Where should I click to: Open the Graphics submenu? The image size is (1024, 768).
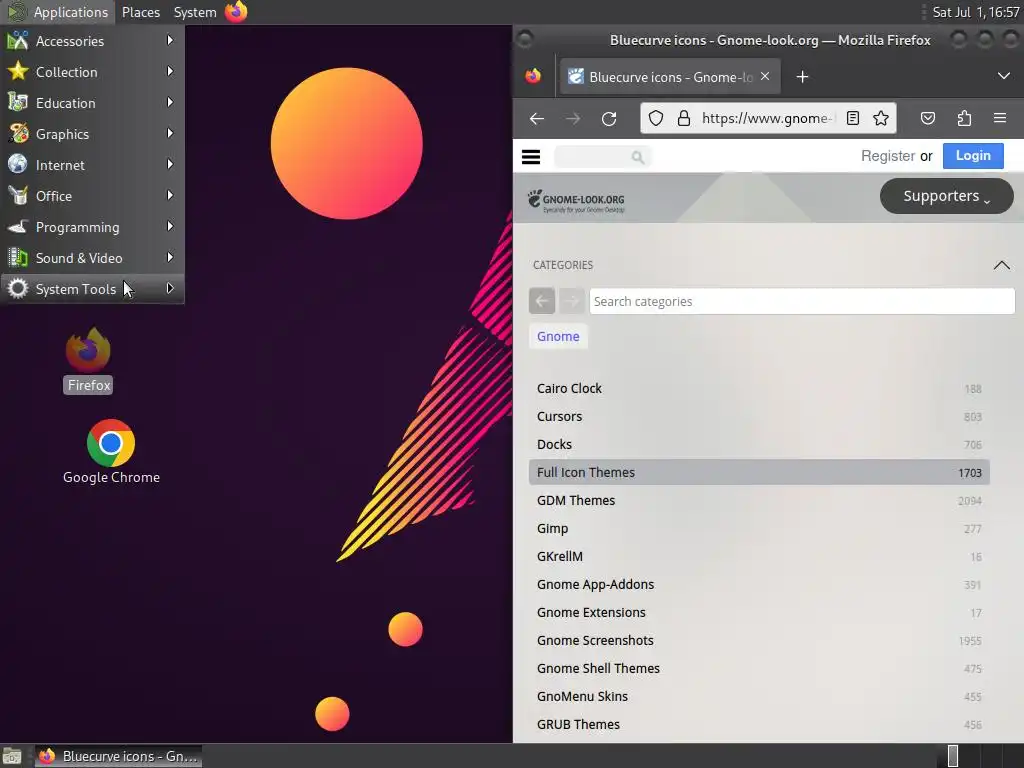tap(92, 134)
